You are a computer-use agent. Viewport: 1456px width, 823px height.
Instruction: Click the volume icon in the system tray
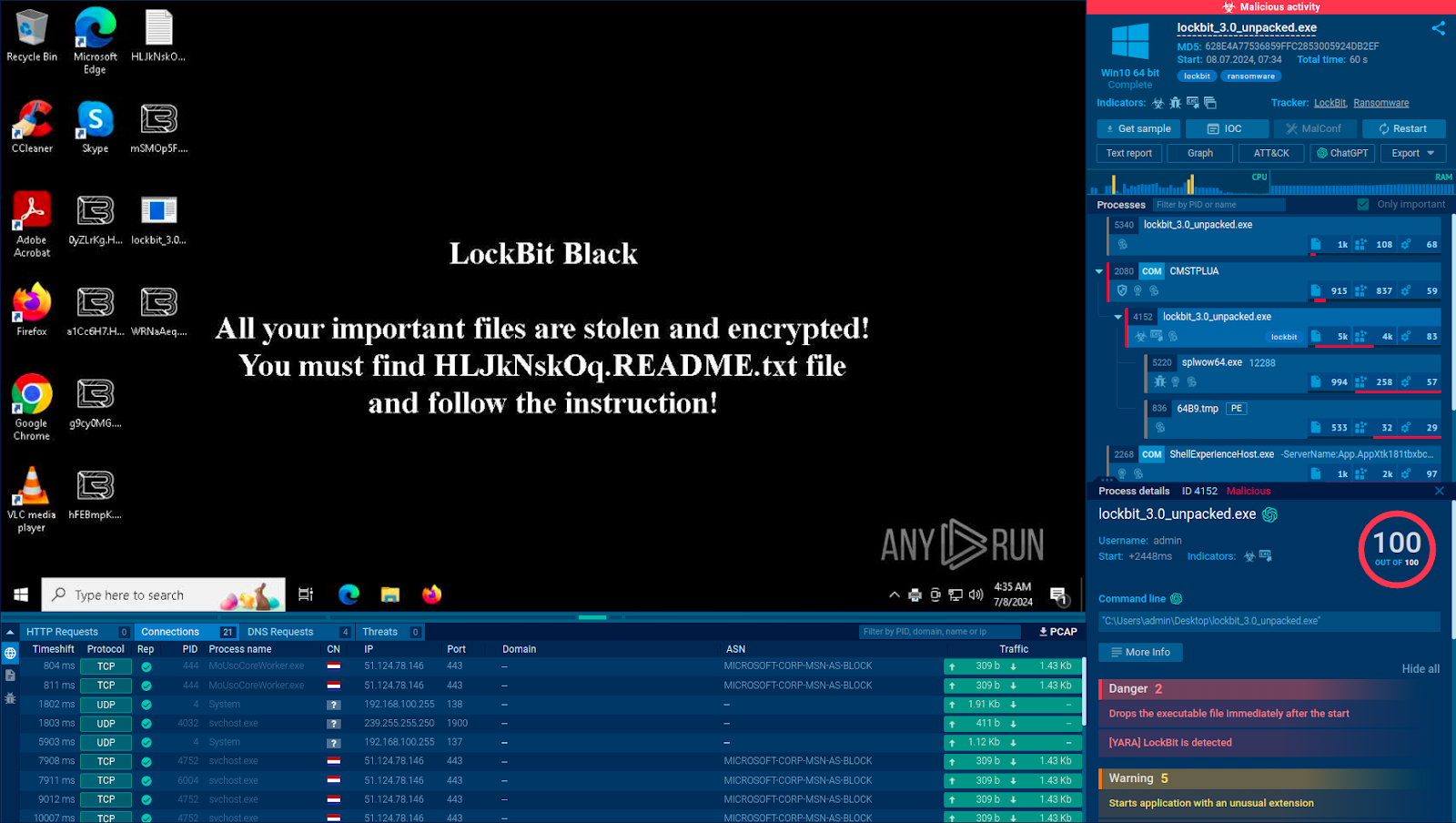pyautogui.click(x=976, y=594)
